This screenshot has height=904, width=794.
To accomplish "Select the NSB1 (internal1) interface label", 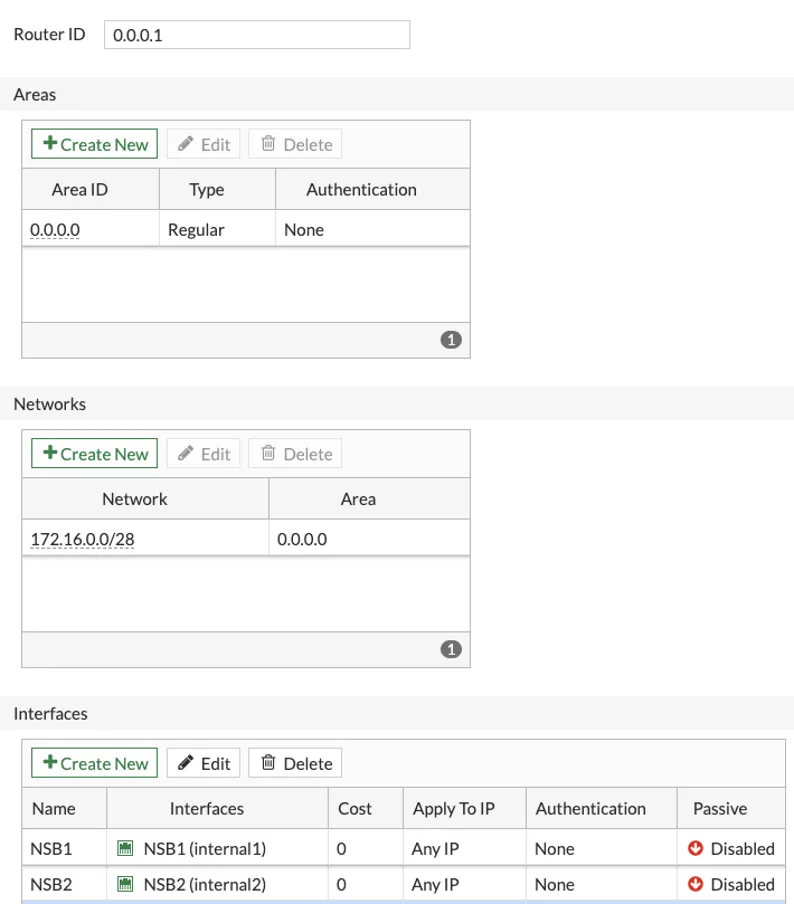I will point(205,849).
